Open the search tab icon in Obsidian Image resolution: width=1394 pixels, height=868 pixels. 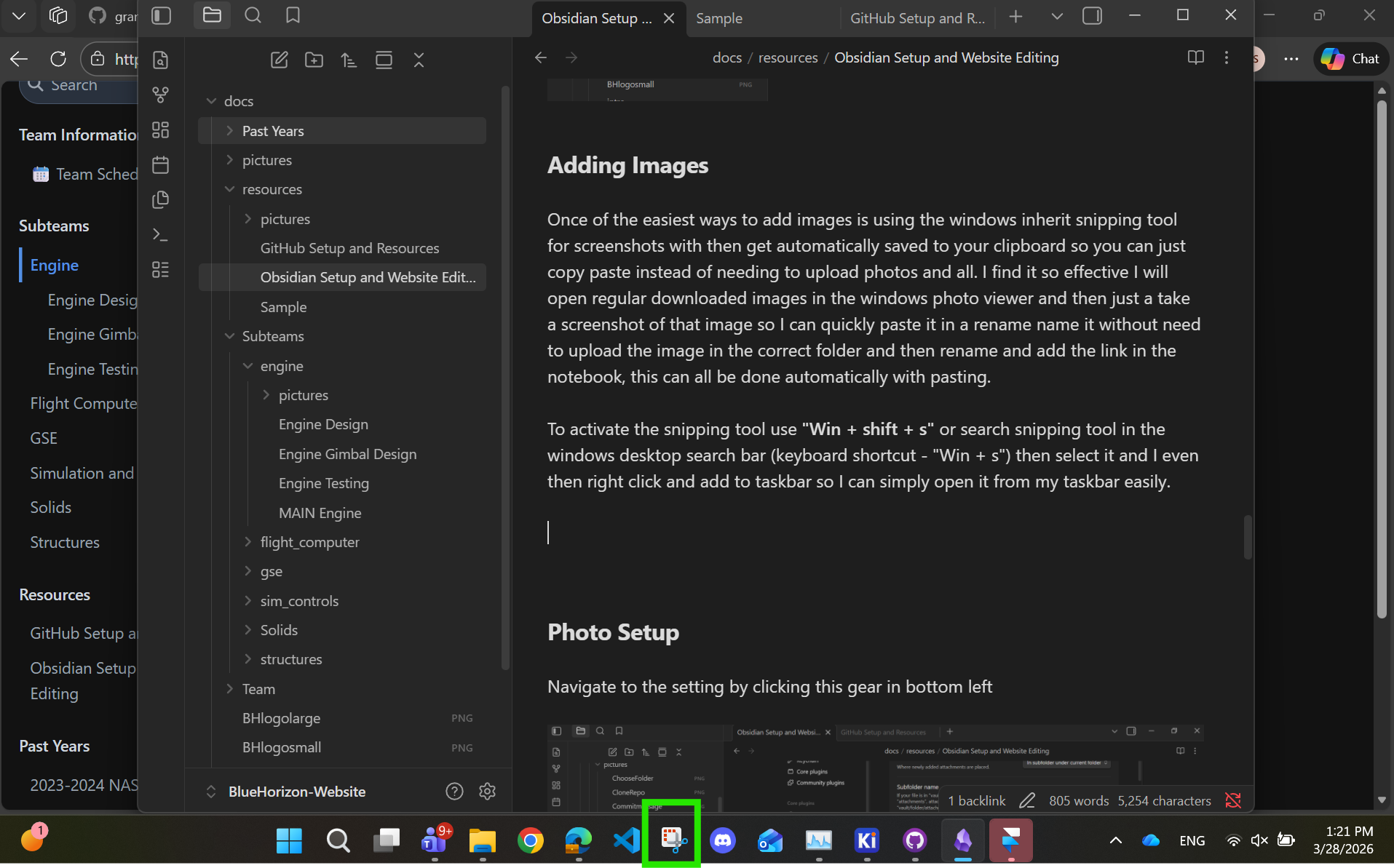tap(253, 15)
